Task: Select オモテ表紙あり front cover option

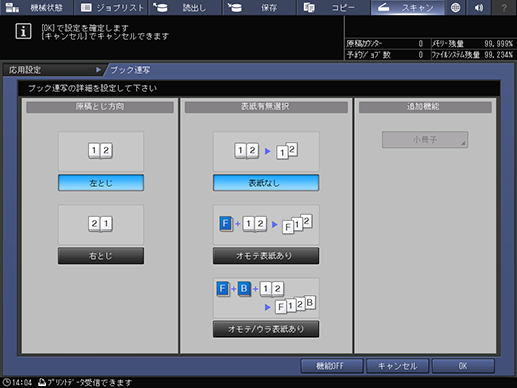Action: (266, 256)
